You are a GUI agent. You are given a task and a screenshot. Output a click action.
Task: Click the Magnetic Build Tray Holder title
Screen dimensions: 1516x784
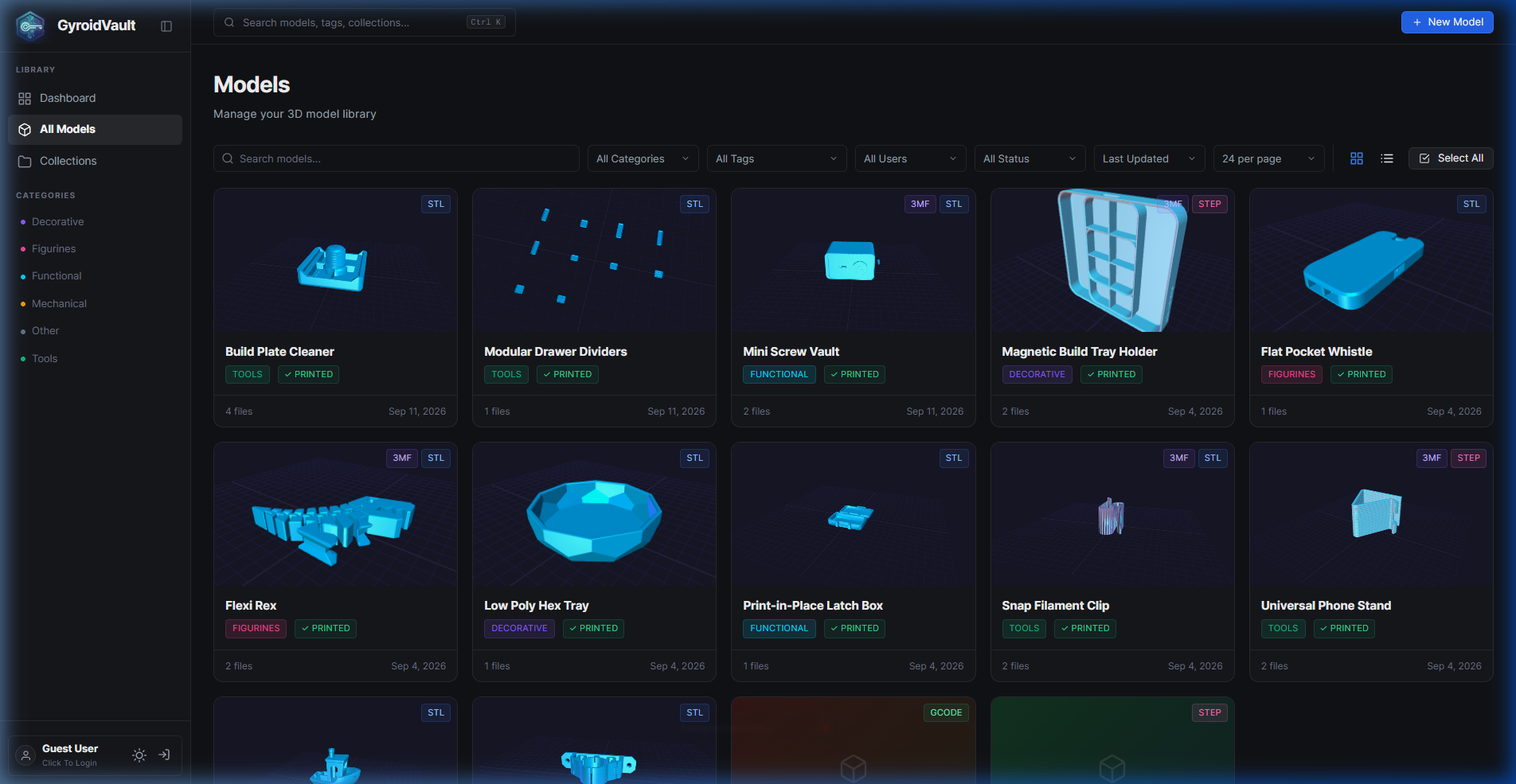1079,352
